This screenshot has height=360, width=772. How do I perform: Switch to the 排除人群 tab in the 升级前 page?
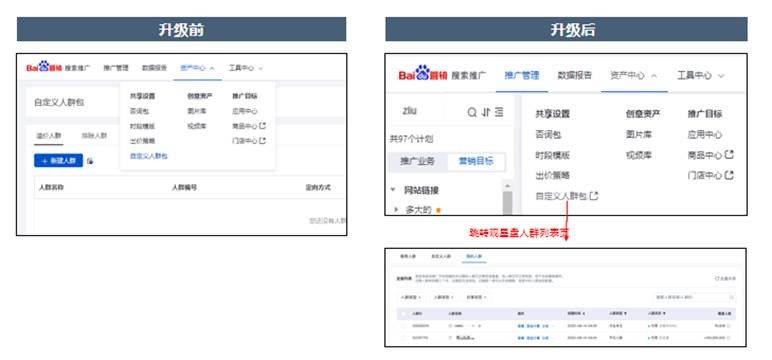point(94,136)
